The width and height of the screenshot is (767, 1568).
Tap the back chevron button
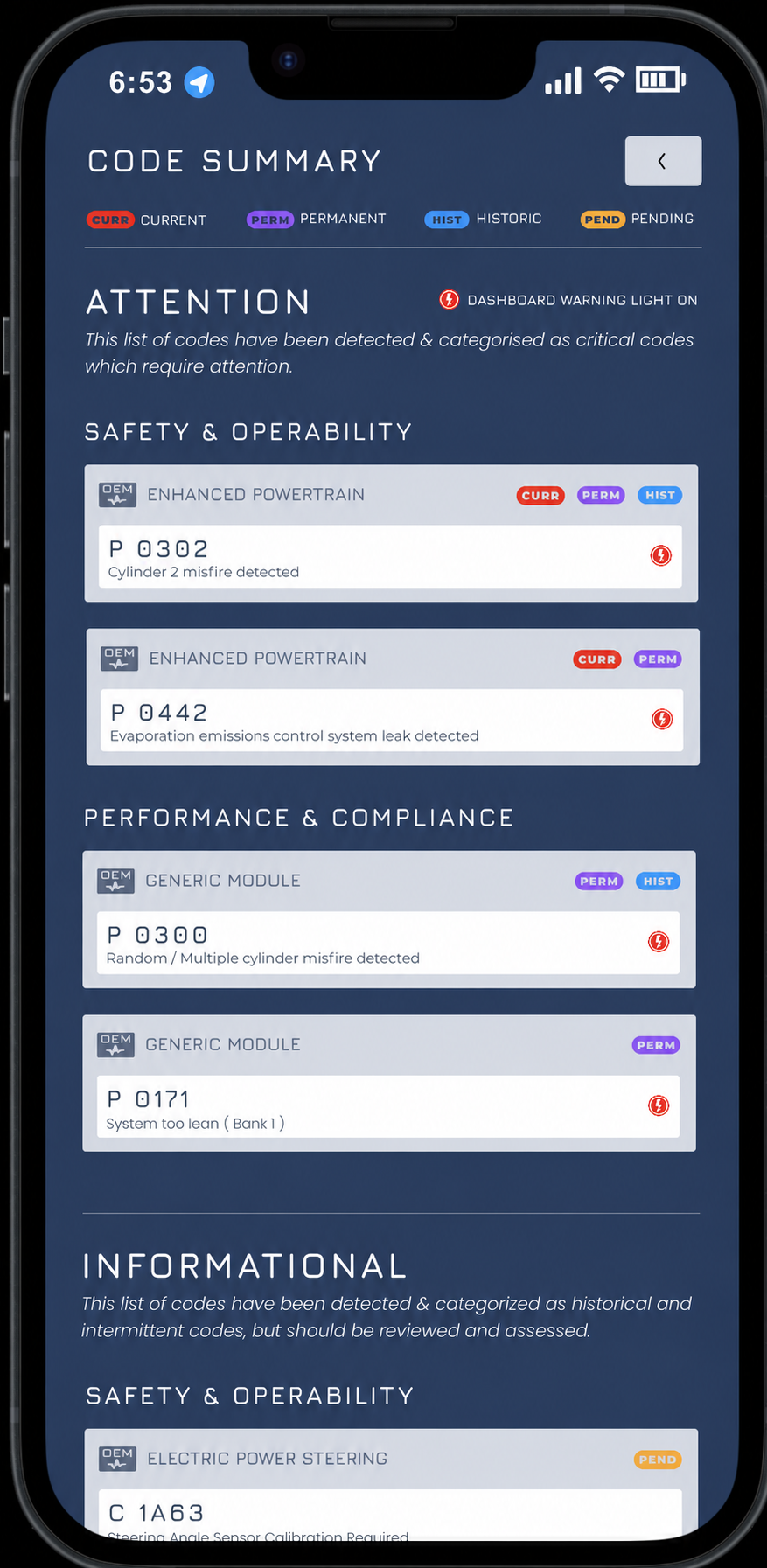point(663,161)
